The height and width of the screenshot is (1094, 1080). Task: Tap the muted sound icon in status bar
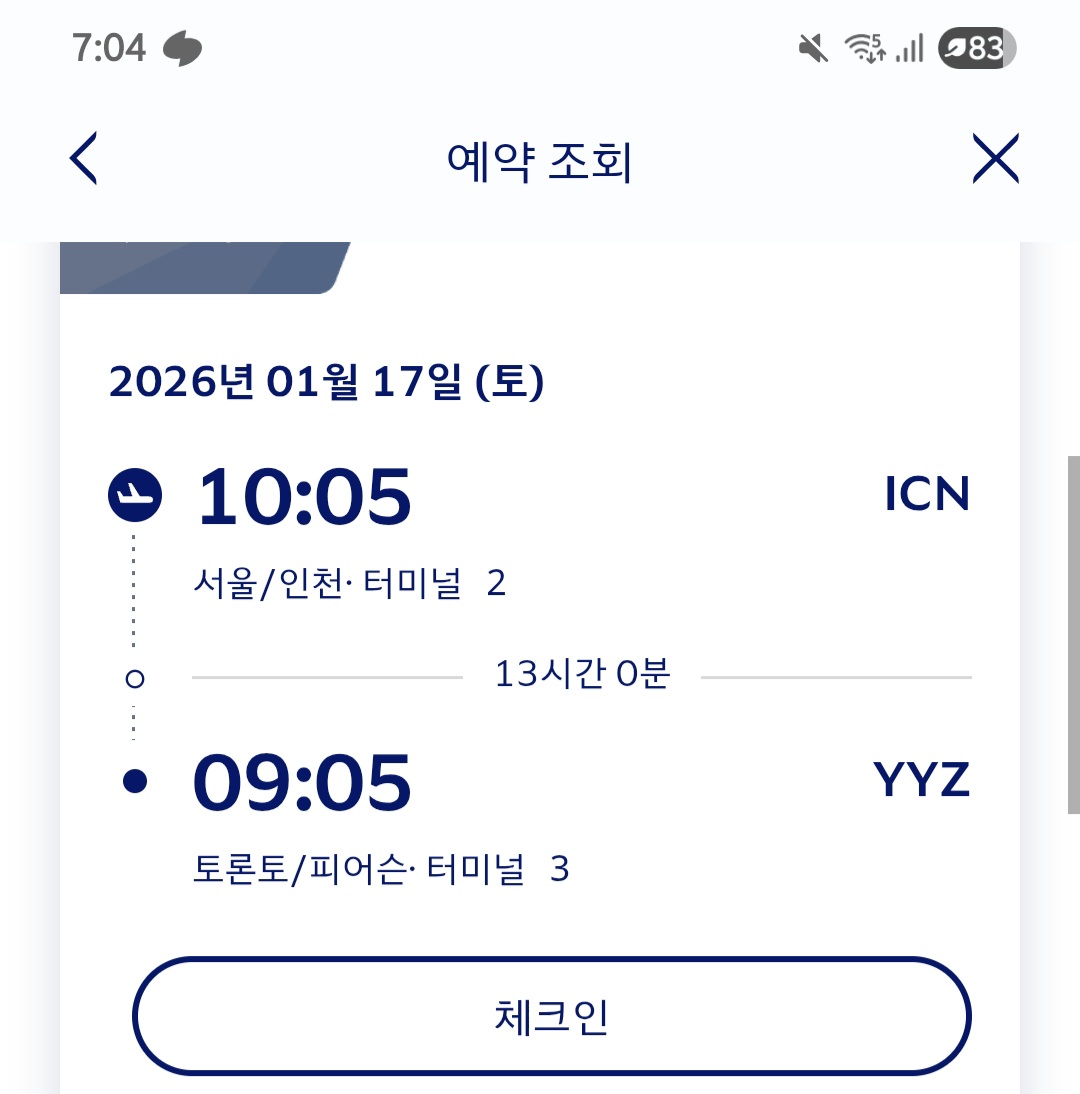pyautogui.click(x=813, y=48)
